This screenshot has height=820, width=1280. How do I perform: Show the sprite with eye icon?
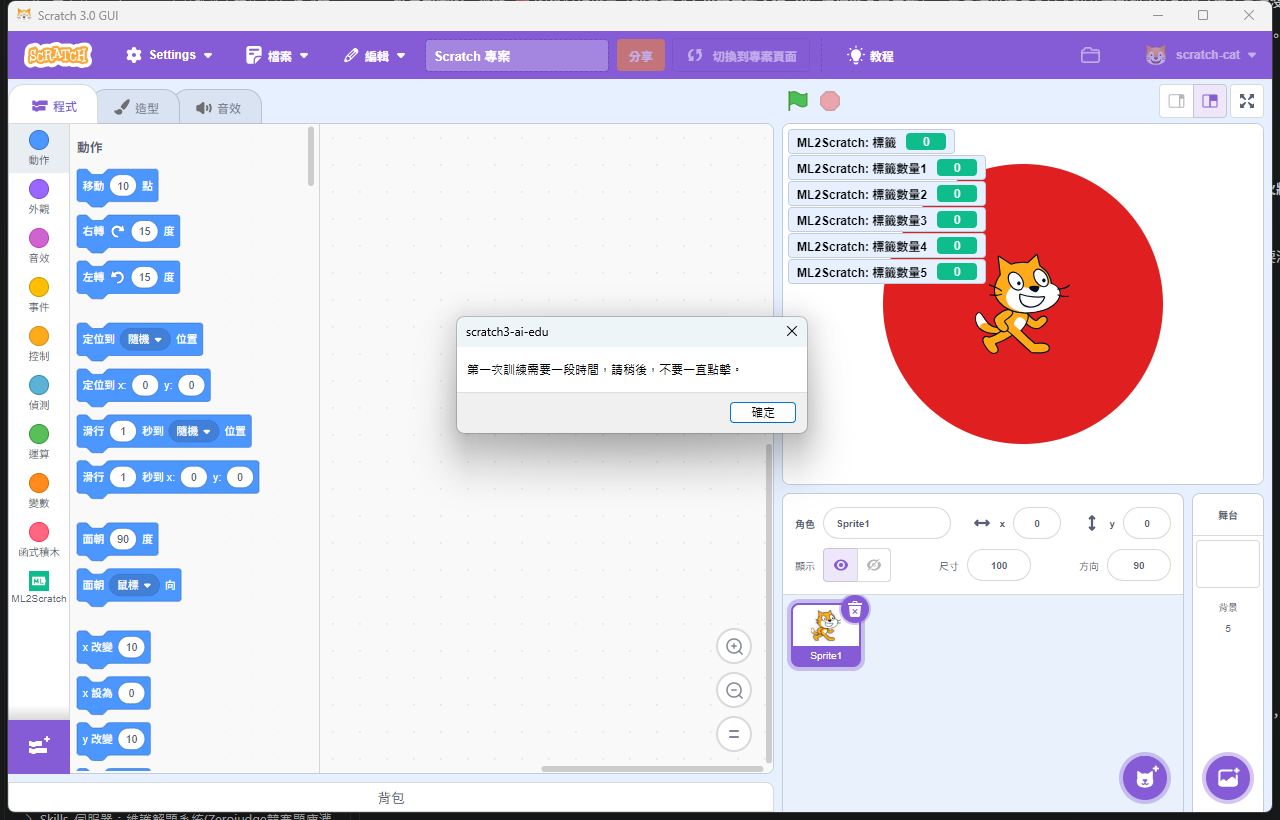840,565
